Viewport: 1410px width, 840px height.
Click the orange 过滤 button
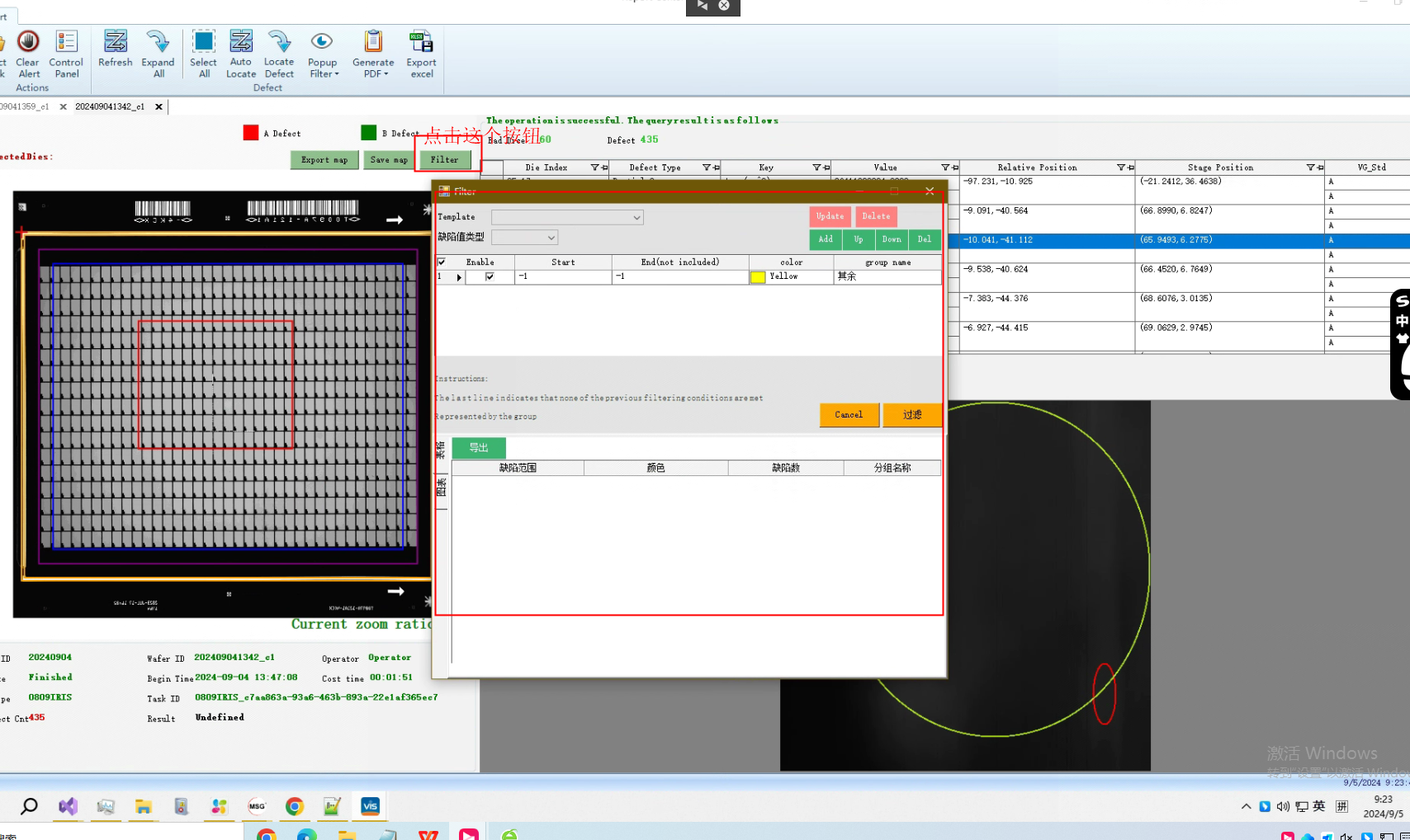pyautogui.click(x=911, y=415)
